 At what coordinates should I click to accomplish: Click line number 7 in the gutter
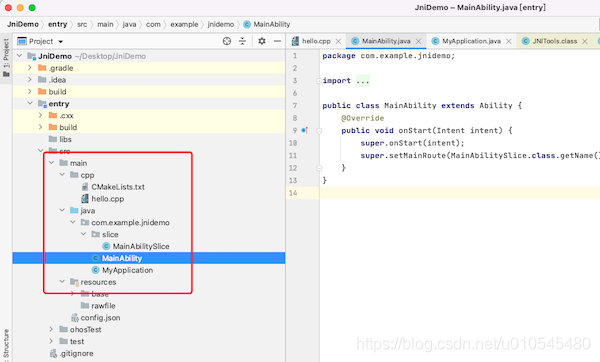pos(295,106)
